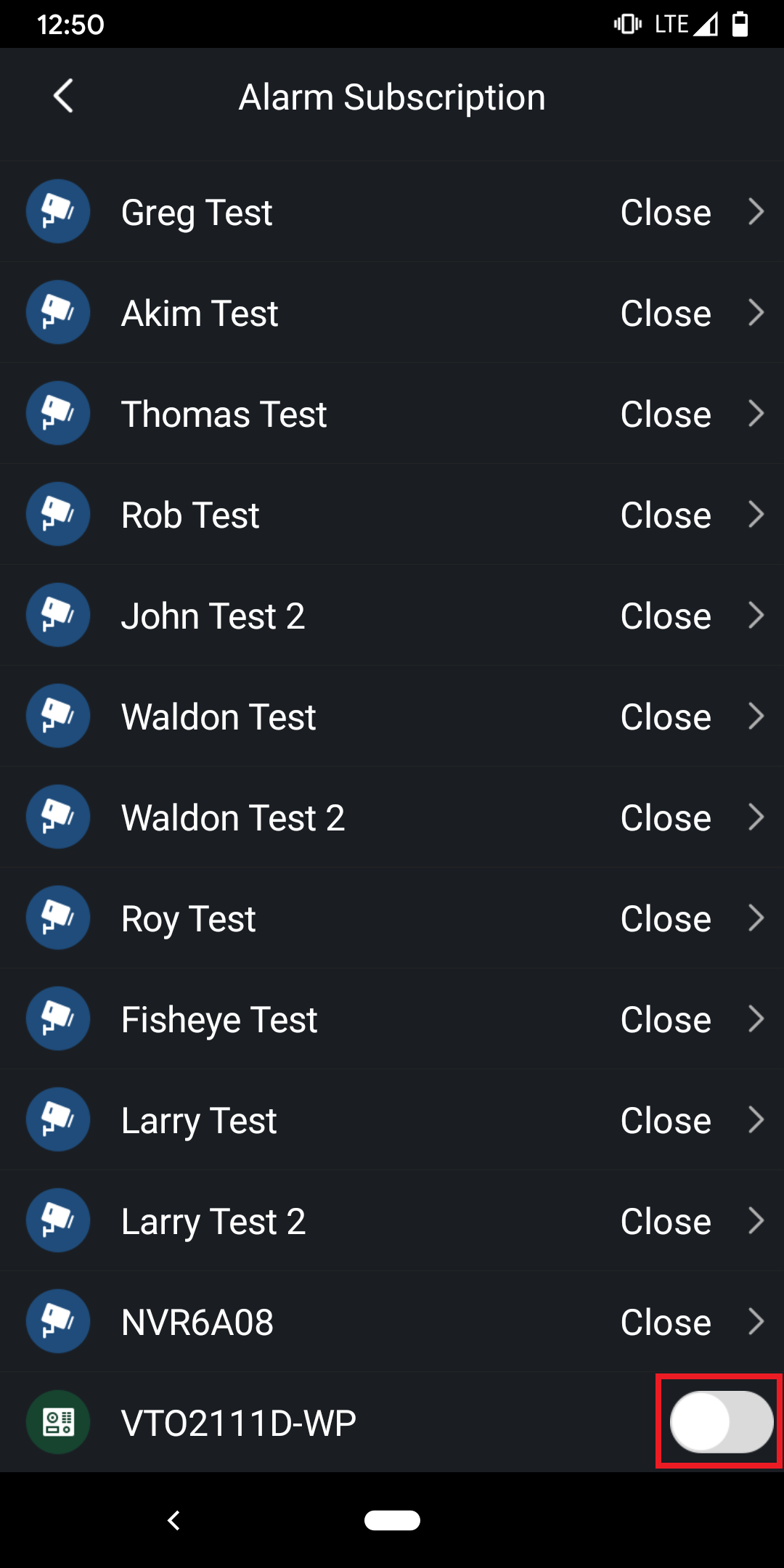Tap the camera icon next to Akim Test
This screenshot has width=784, height=1568.
58,312
